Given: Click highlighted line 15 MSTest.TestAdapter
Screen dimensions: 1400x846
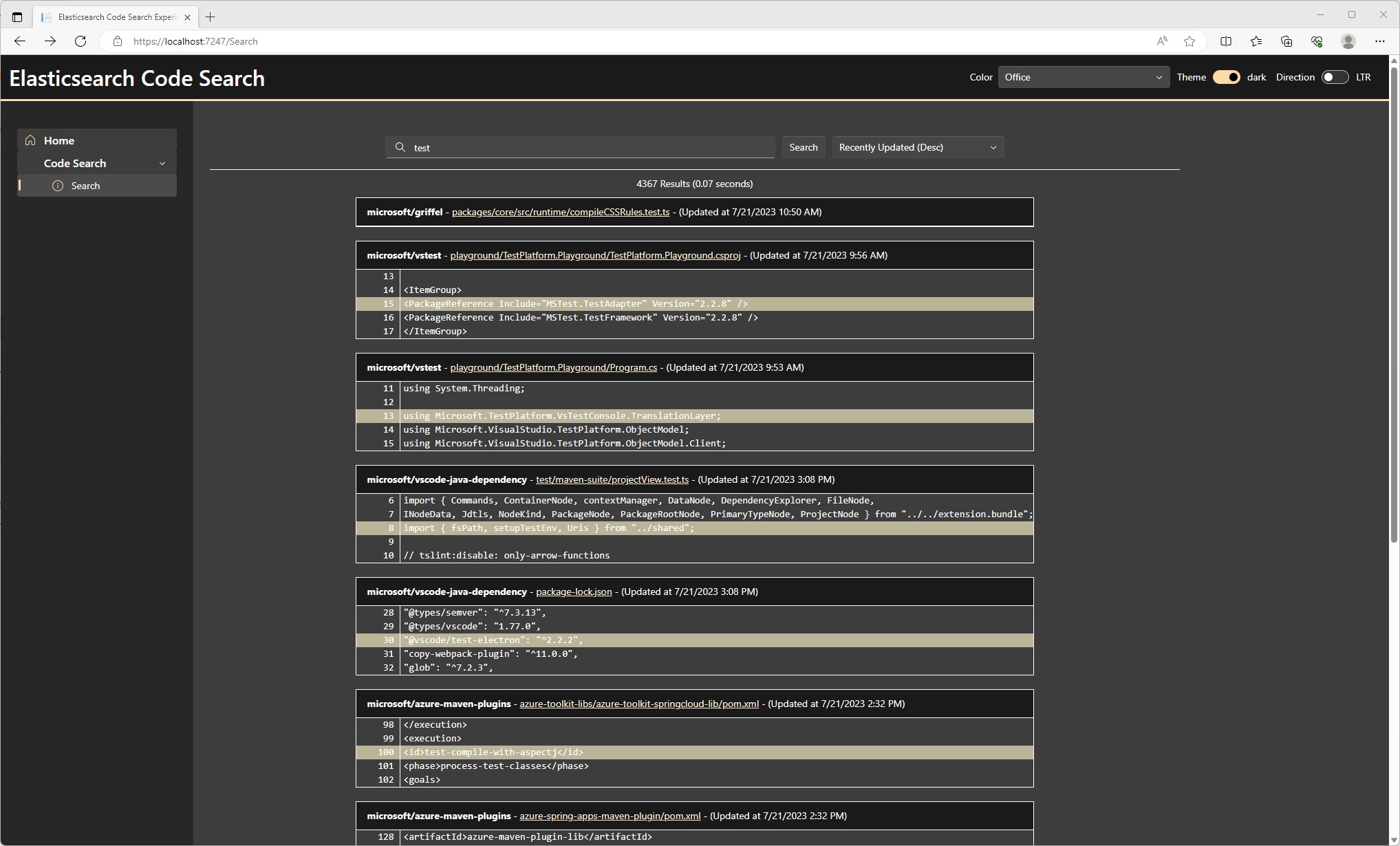Looking at the screenshot, I should click(695, 304).
